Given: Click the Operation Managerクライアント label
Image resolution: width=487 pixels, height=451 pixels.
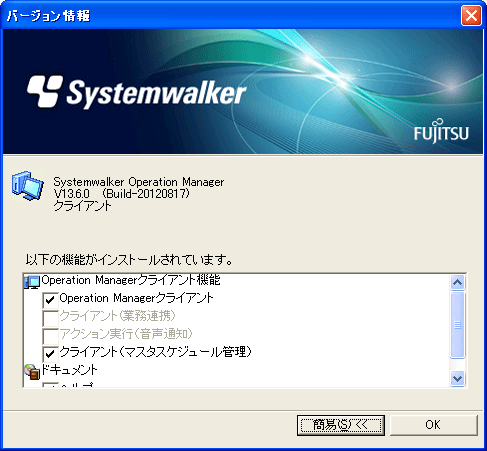Looking at the screenshot, I should click(x=136, y=298).
